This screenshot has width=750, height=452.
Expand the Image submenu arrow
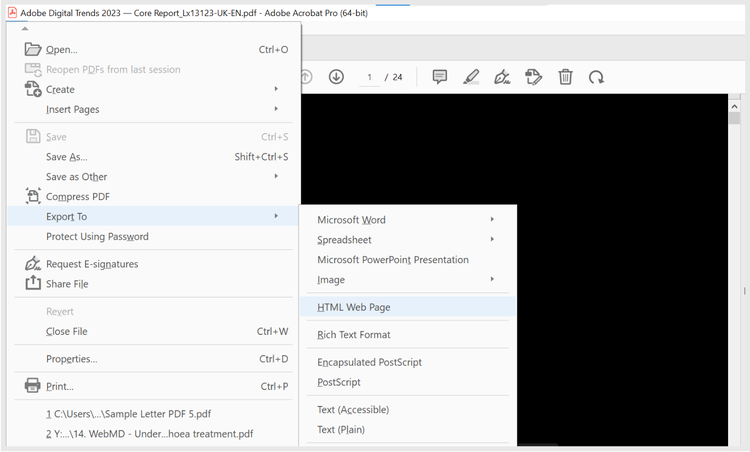pyautogui.click(x=492, y=279)
